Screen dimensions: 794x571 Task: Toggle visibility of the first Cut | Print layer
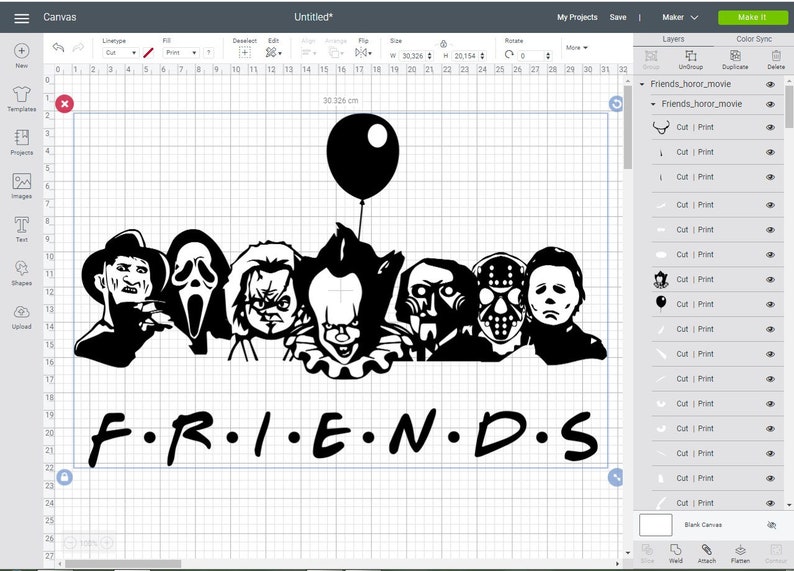(770, 128)
